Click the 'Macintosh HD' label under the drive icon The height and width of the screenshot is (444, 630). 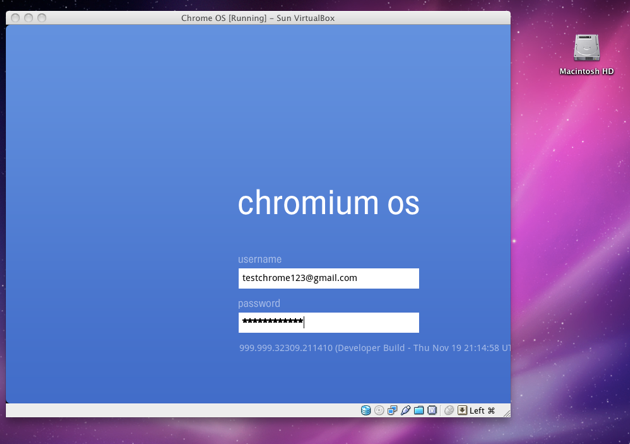click(x=587, y=72)
